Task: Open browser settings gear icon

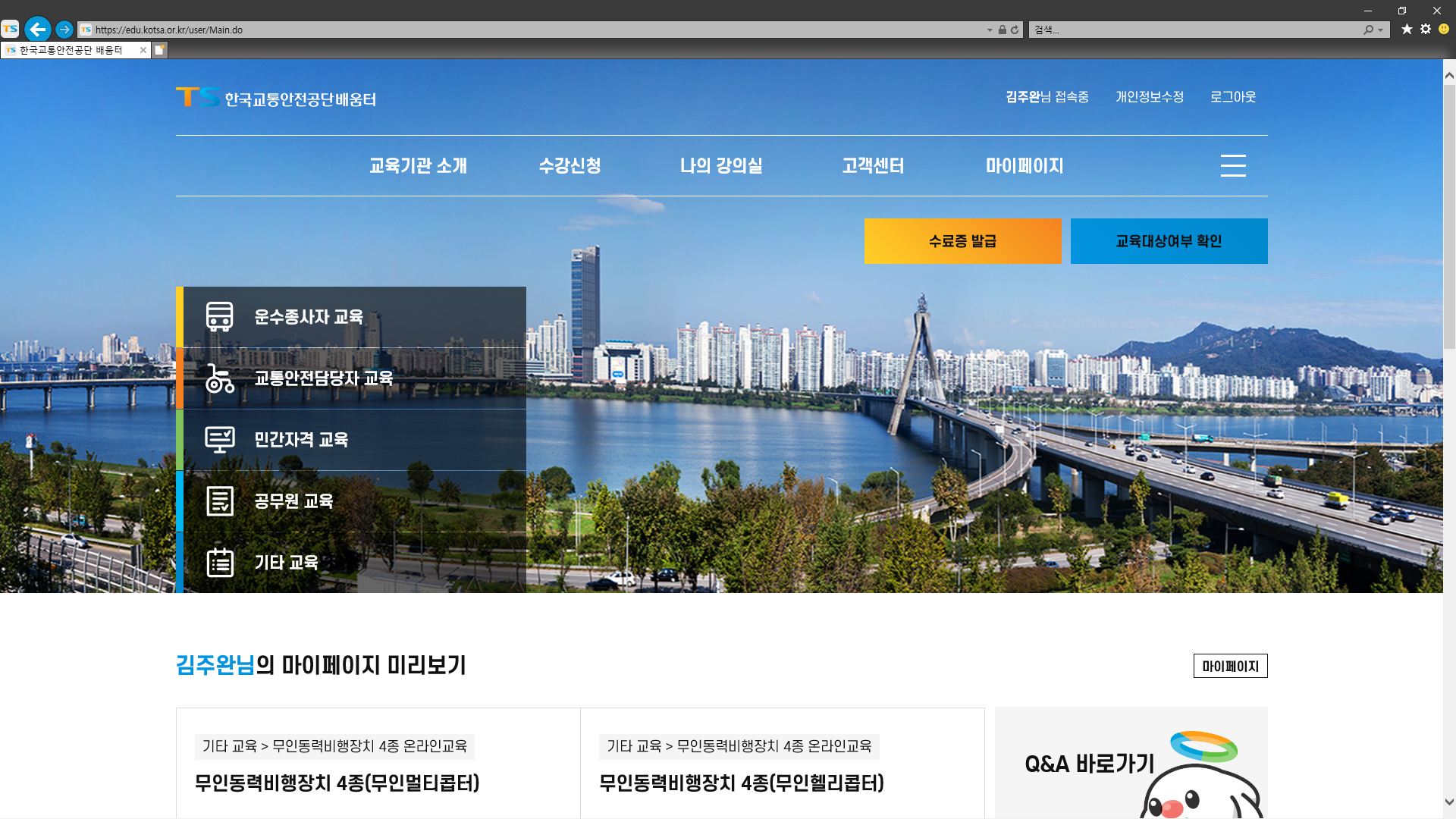Action: (1426, 29)
